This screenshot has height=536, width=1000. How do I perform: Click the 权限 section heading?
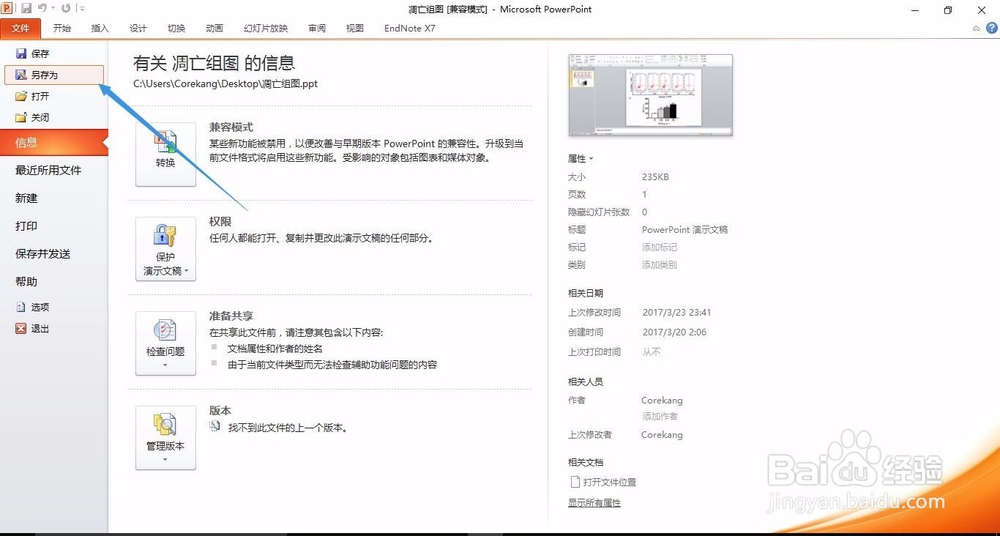[220, 221]
